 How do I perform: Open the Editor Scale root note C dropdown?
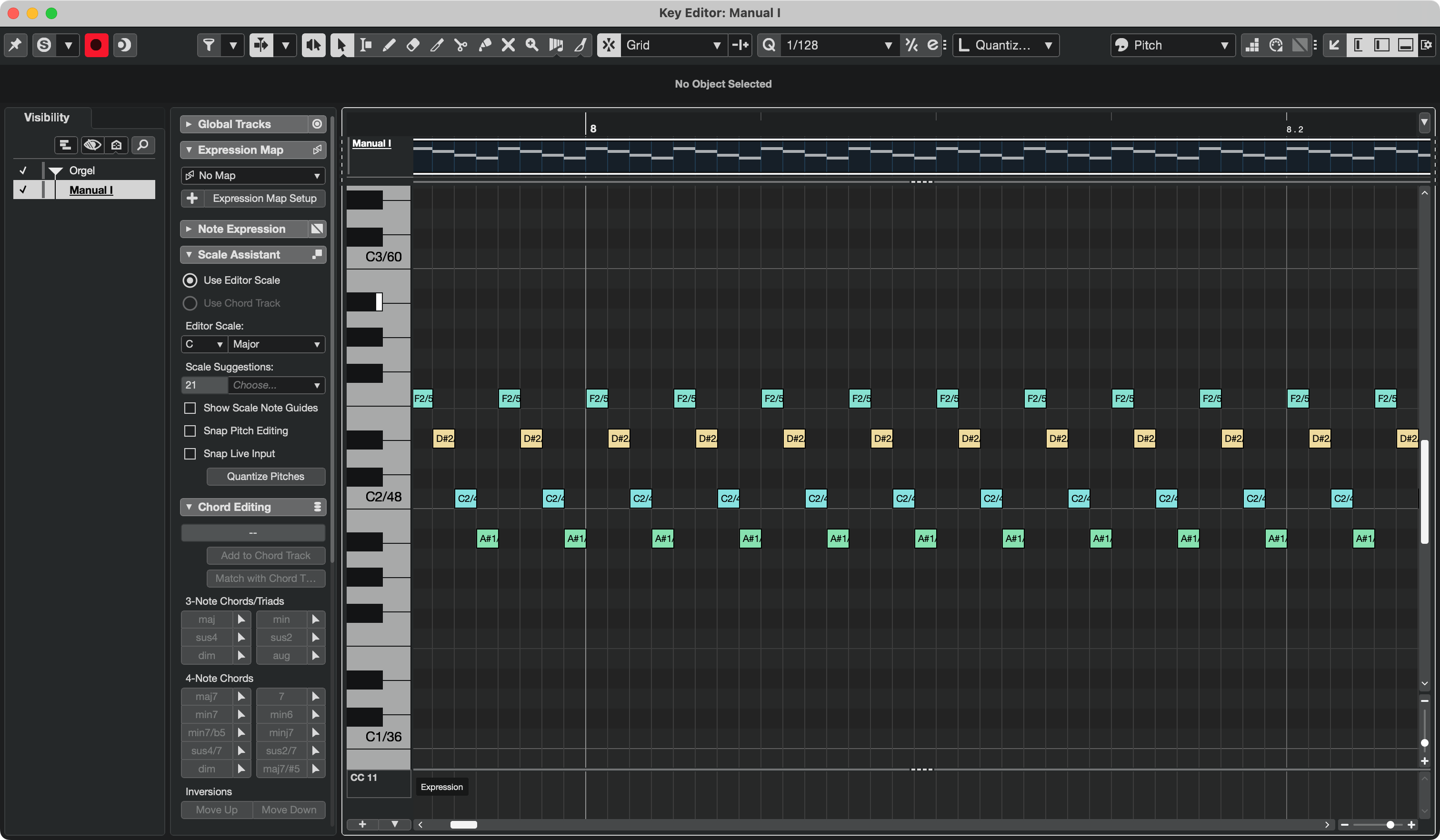[204, 344]
